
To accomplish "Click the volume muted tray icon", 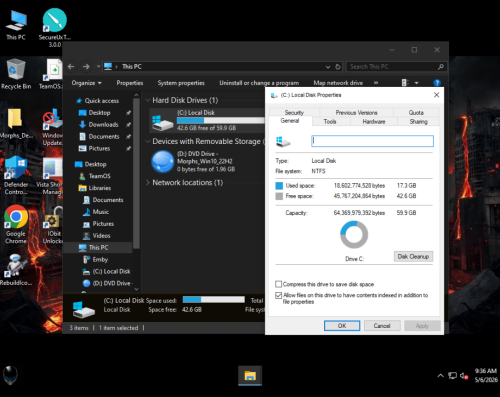I will (x=464, y=376).
